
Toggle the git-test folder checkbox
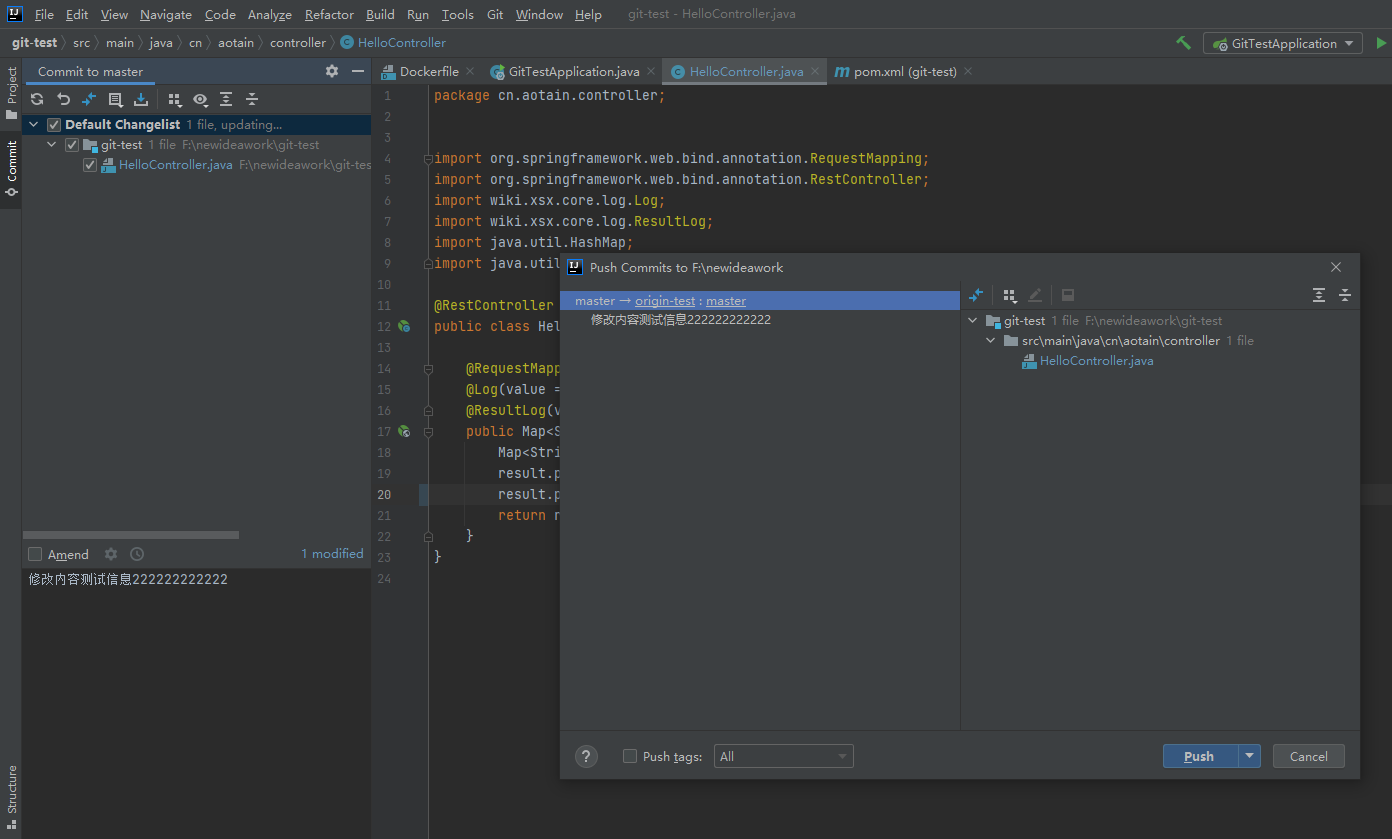coord(72,145)
